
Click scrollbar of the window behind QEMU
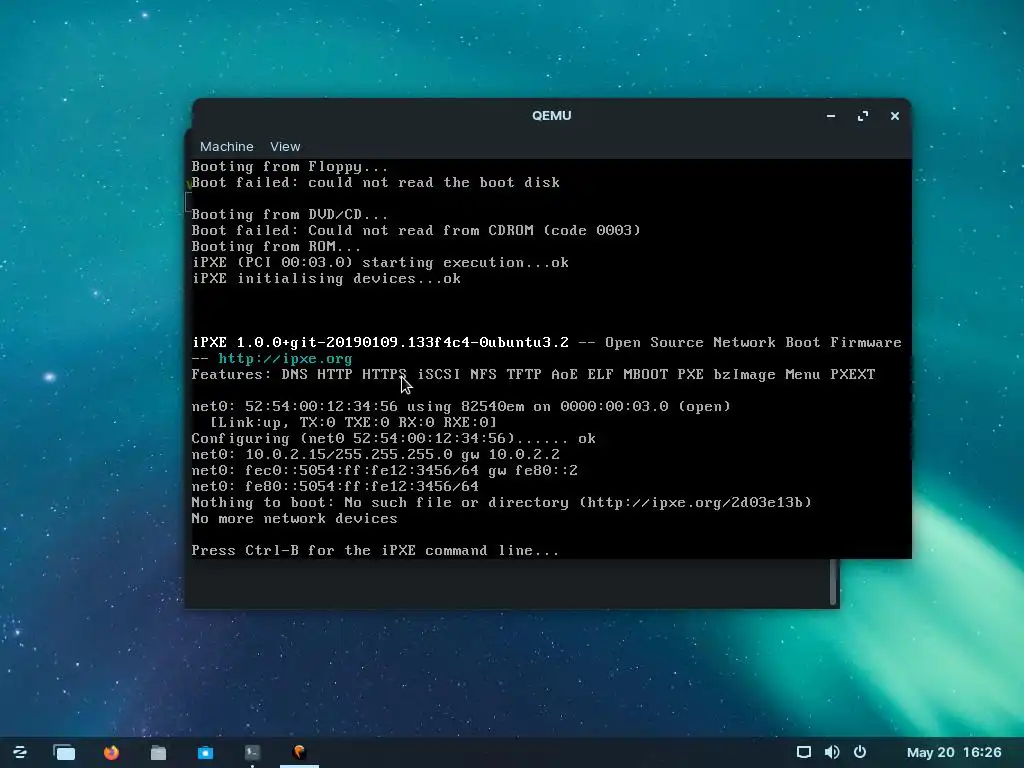coord(833,581)
